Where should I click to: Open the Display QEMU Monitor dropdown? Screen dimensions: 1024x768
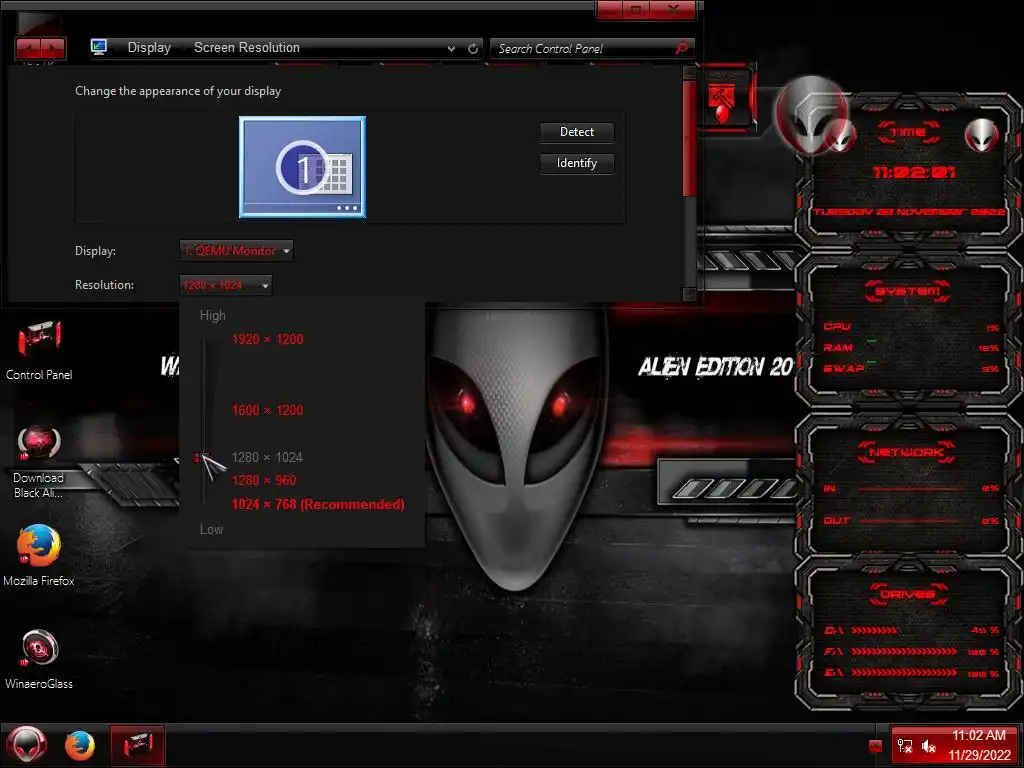click(236, 251)
